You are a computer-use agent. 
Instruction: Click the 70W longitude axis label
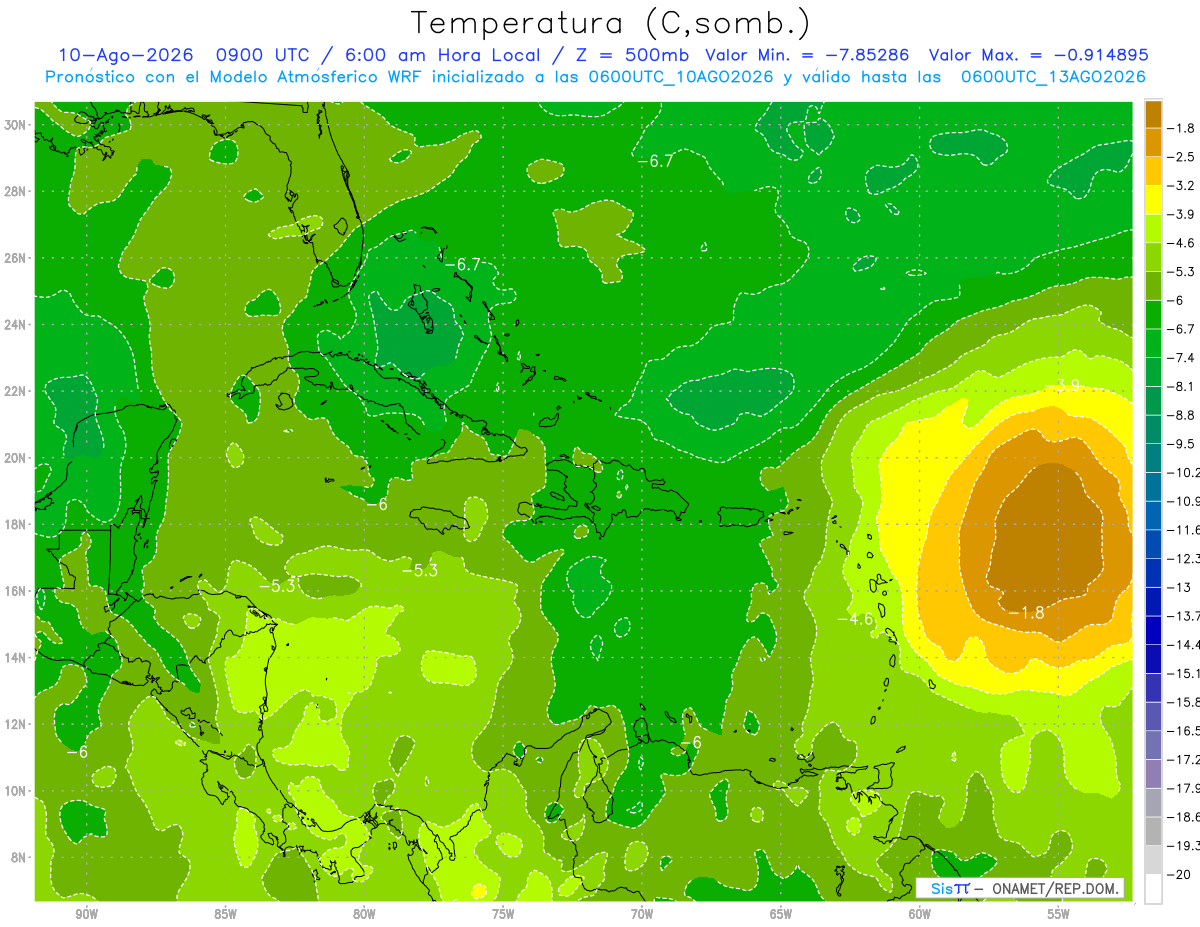click(642, 914)
